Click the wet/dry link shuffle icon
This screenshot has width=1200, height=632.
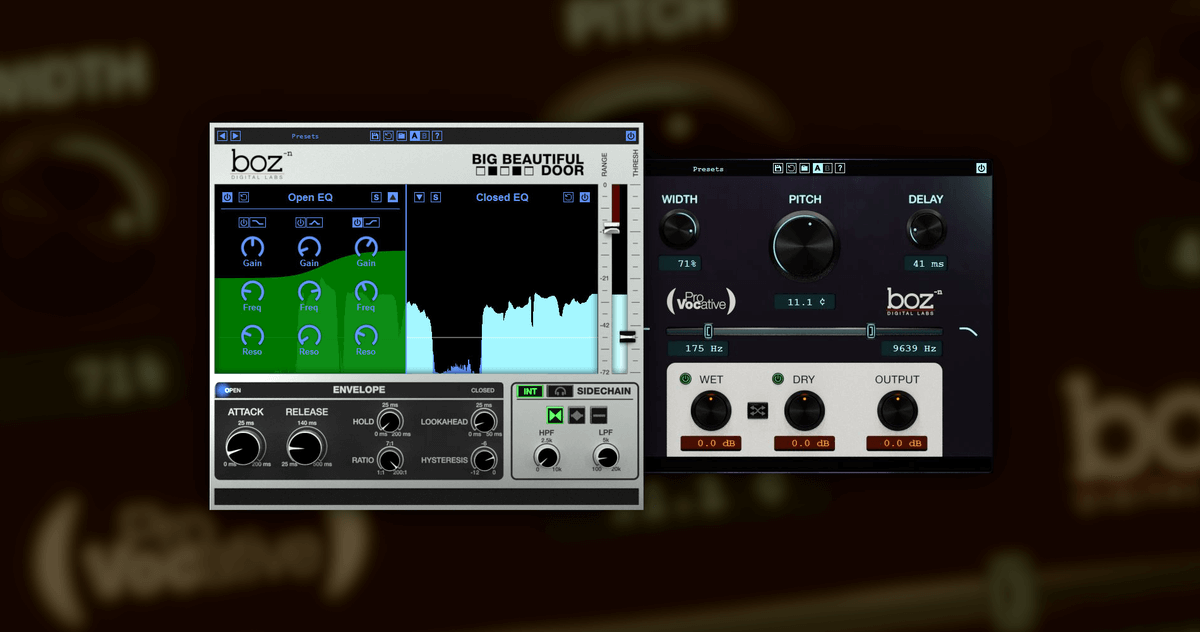(758, 410)
